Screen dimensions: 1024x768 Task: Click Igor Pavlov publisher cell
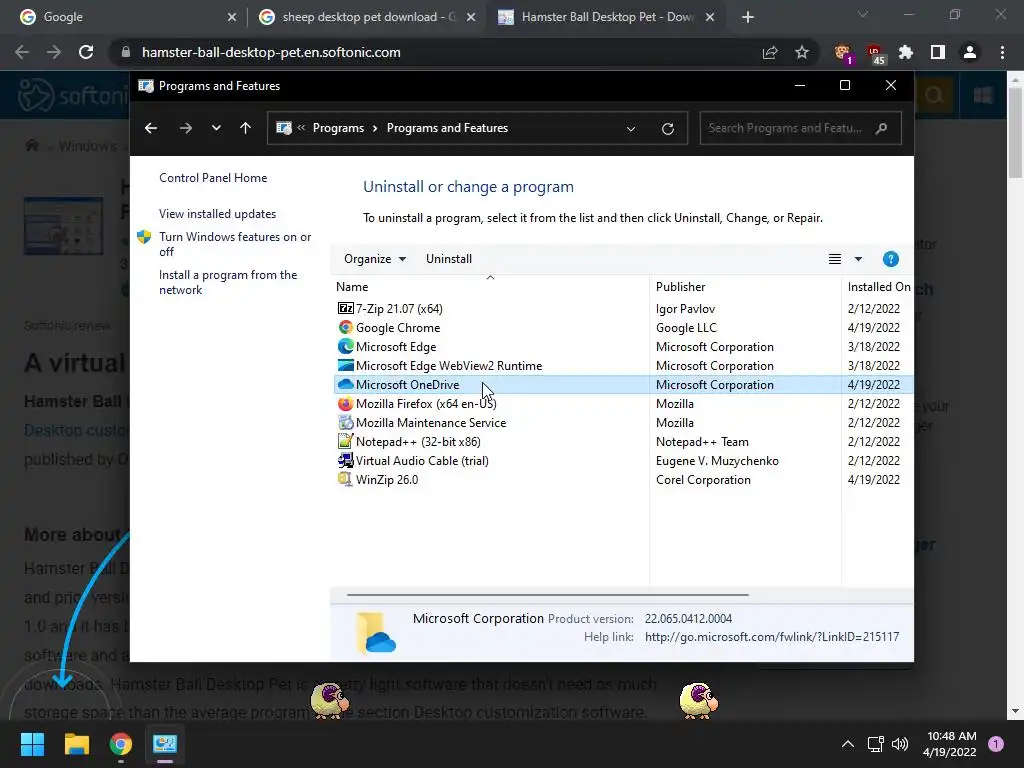[685, 308]
